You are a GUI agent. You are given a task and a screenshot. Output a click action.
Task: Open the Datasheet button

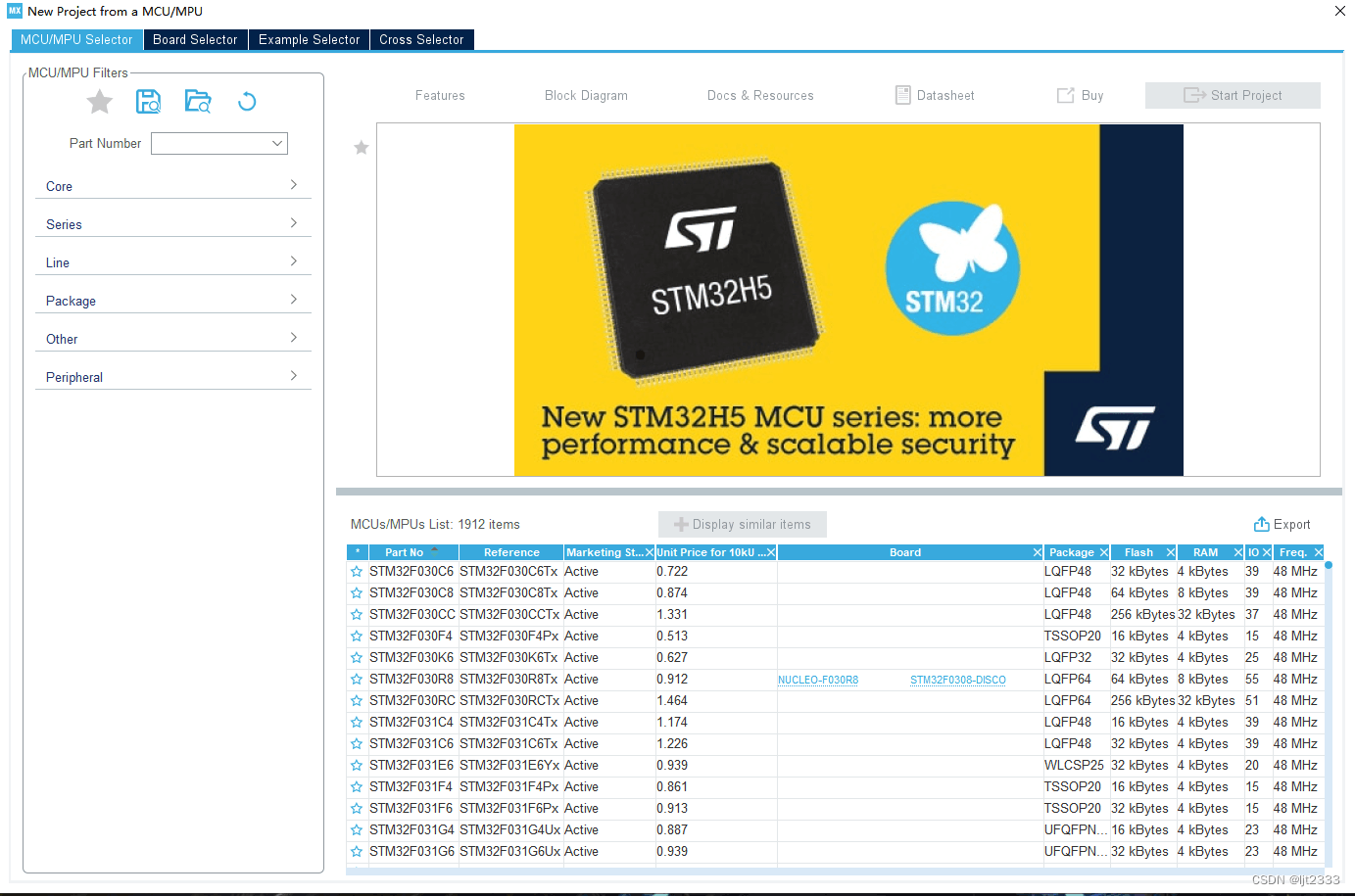click(x=935, y=96)
